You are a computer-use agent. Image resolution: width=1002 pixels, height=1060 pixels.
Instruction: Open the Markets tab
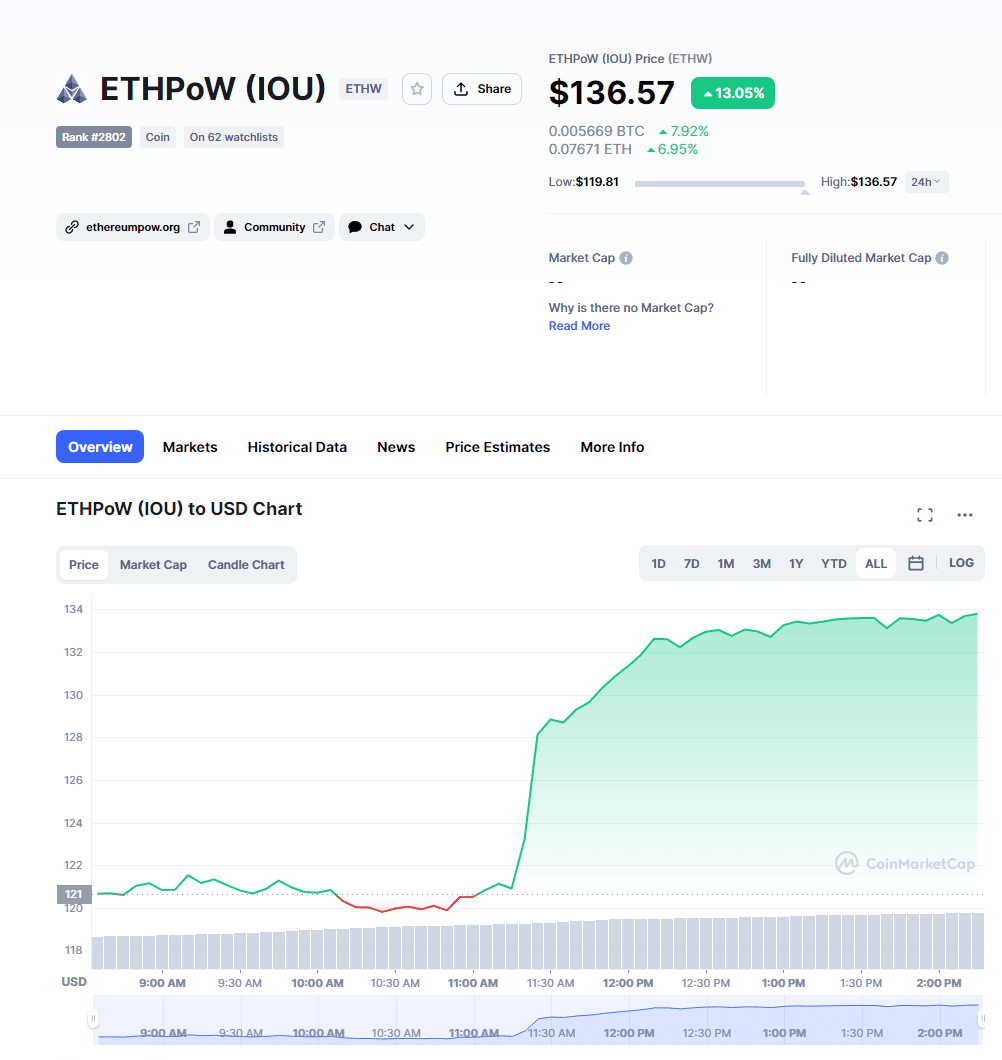[190, 447]
